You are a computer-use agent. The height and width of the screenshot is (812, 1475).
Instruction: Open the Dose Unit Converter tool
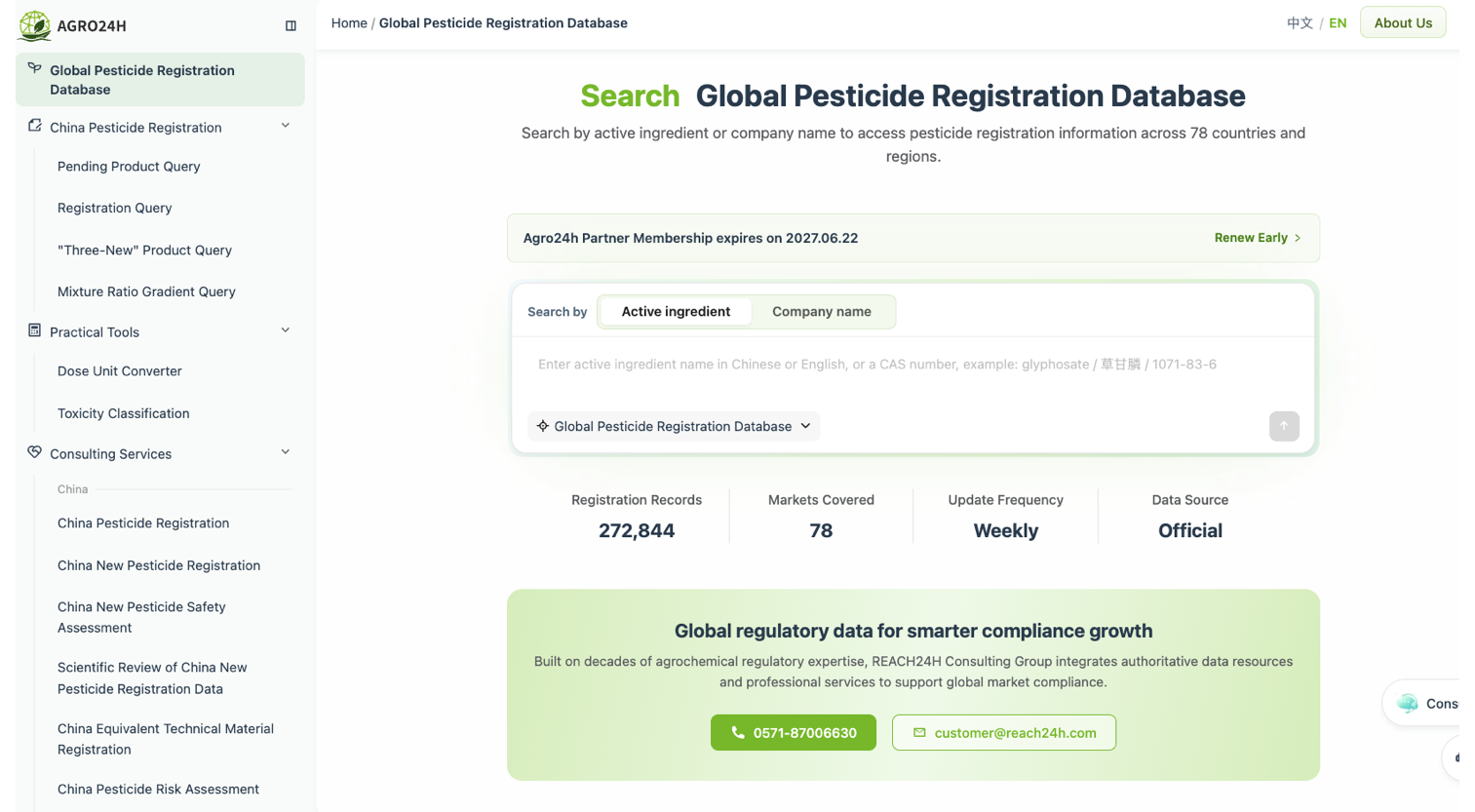pos(120,371)
